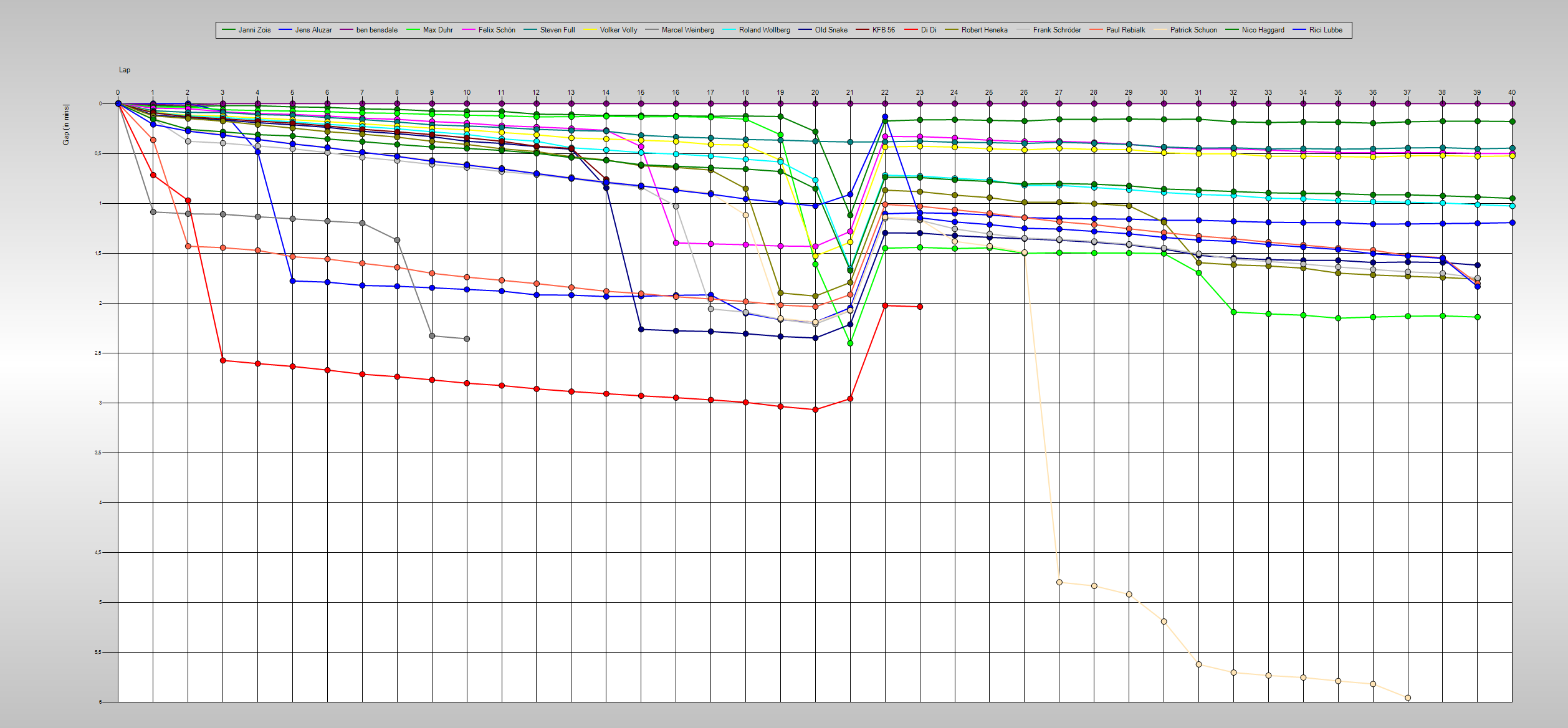Click Patrick Schuon's final data point at lap 37

click(1408, 697)
